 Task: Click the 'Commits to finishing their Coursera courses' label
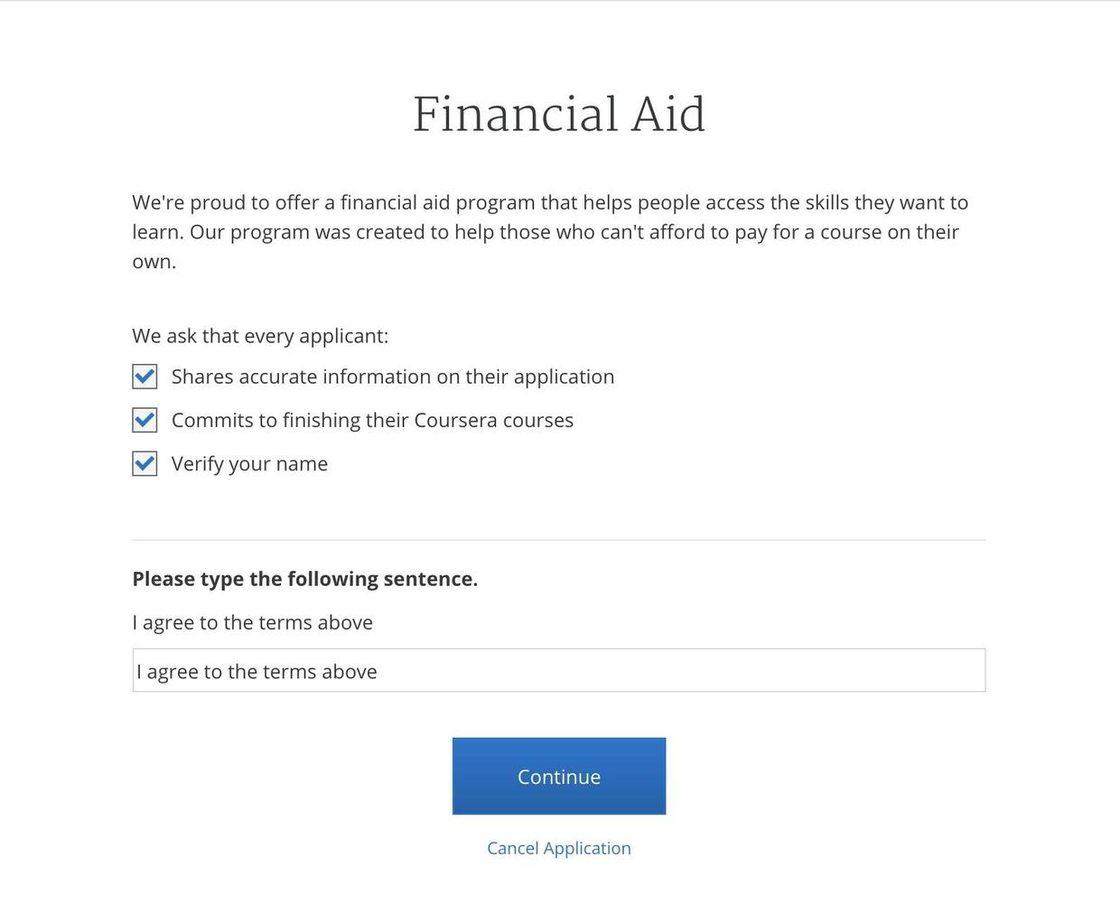pyautogui.click(x=372, y=420)
